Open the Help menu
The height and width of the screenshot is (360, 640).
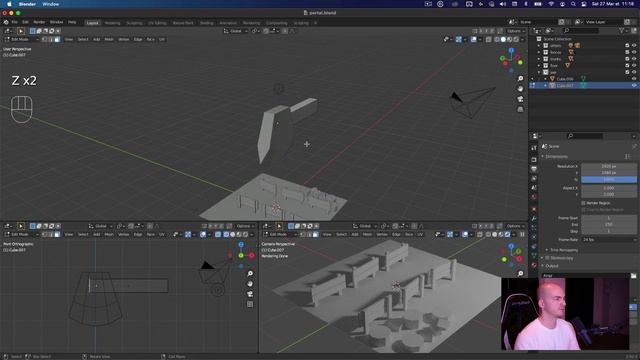click(x=72, y=22)
